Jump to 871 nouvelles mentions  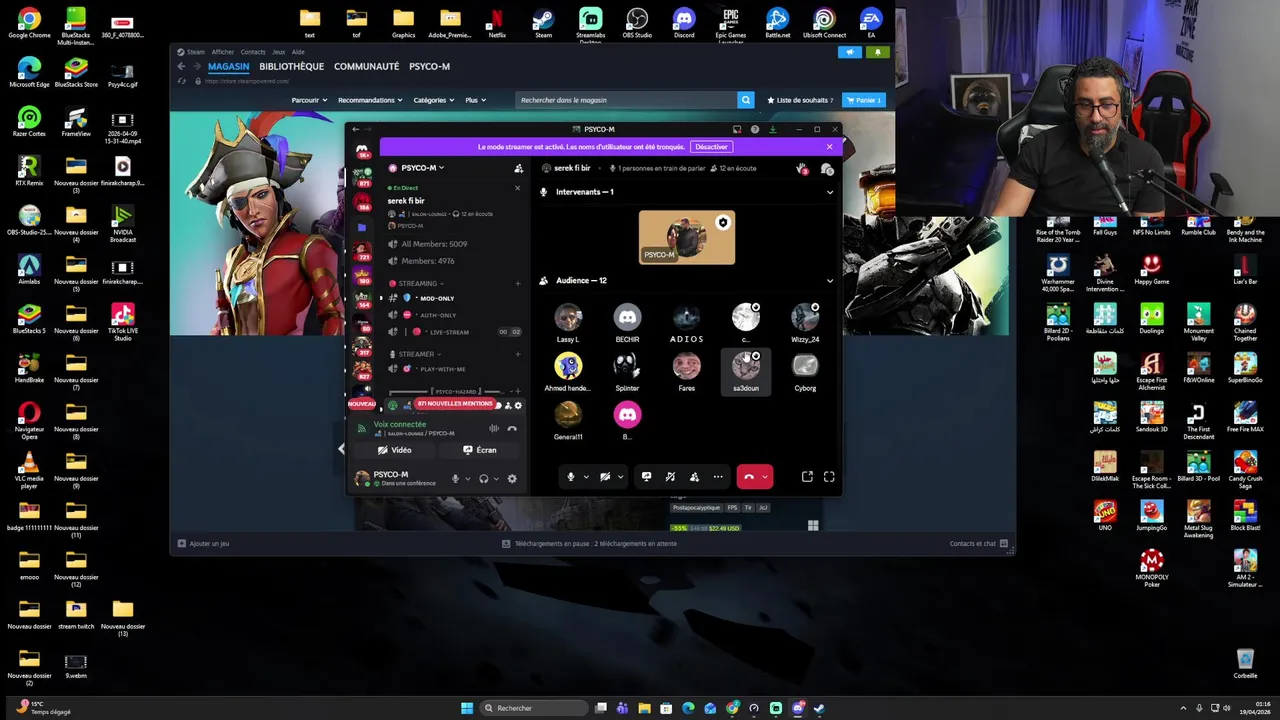(x=454, y=404)
